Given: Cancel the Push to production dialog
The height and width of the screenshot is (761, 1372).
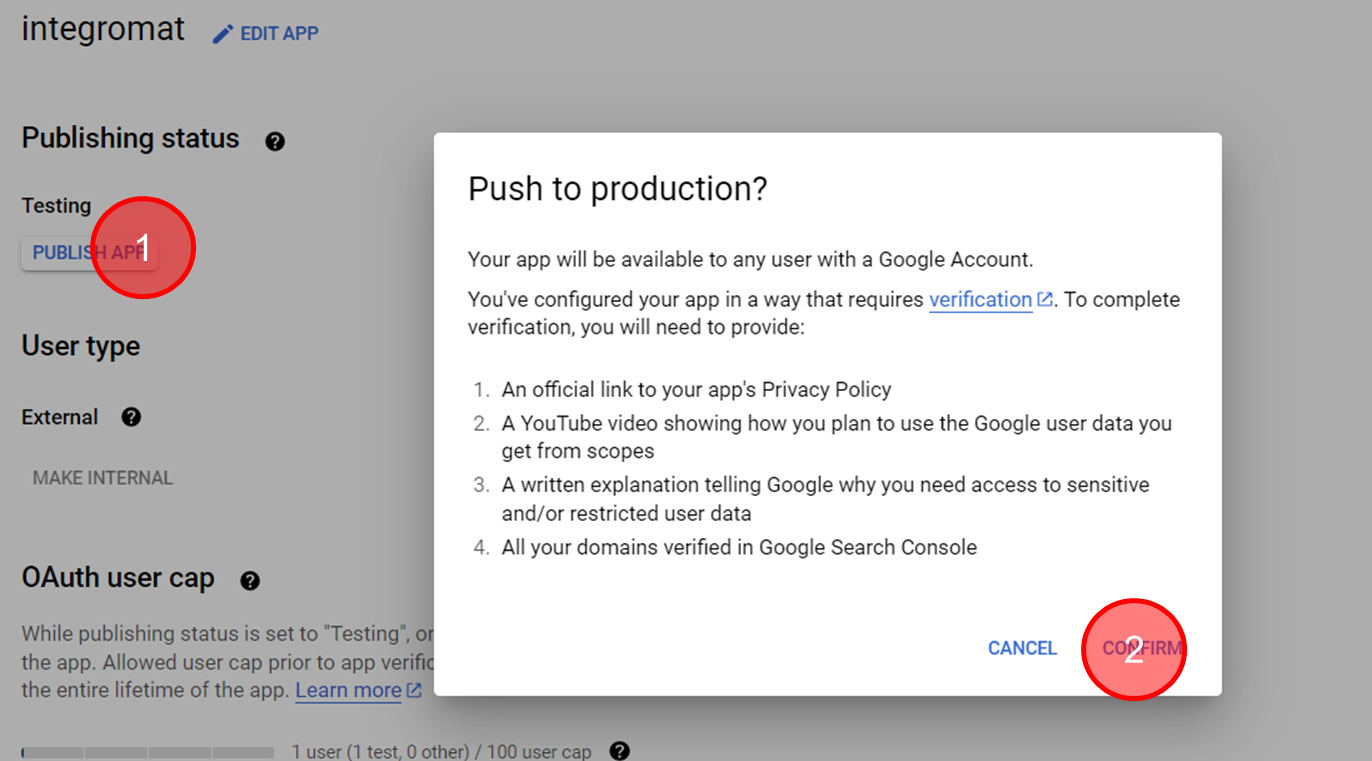Looking at the screenshot, I should (x=1022, y=648).
